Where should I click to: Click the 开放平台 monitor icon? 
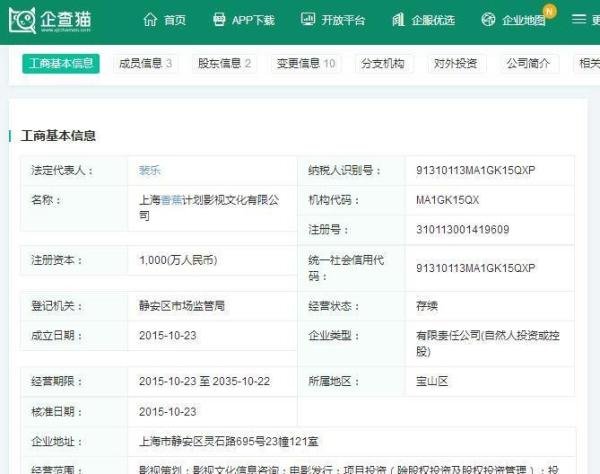[x=308, y=19]
